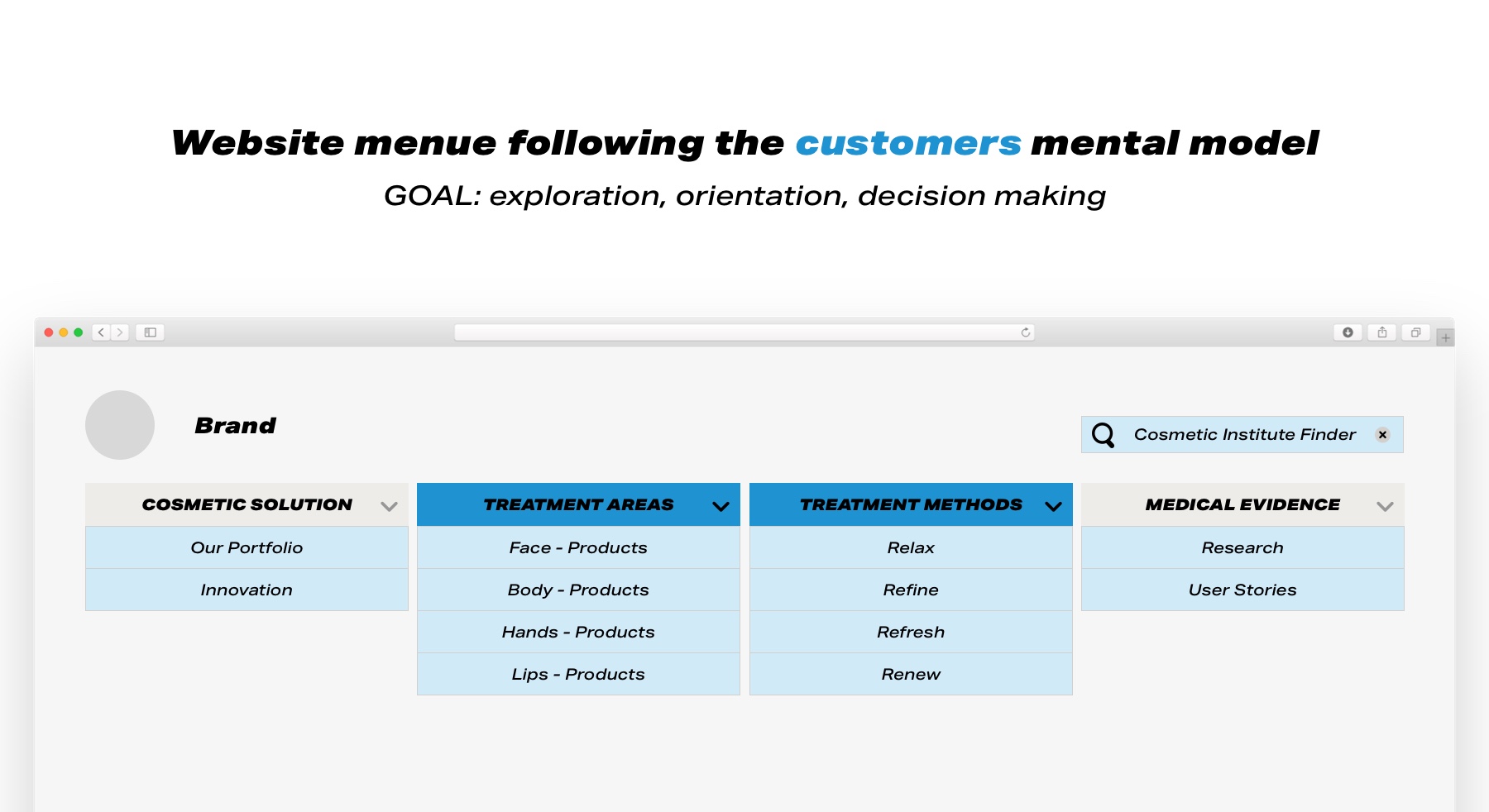Image resolution: width=1489 pixels, height=812 pixels.
Task: Clear the Cosmetic Institute Finder search
Action: point(1382,435)
